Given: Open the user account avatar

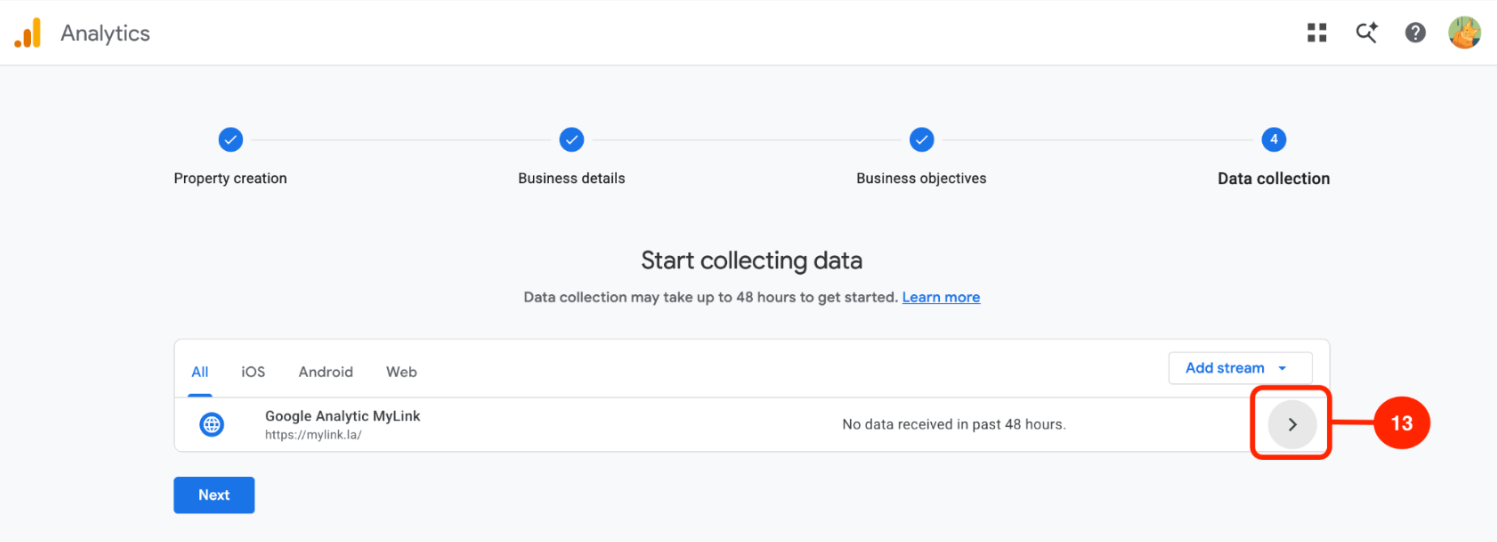Looking at the screenshot, I should 1464,33.
